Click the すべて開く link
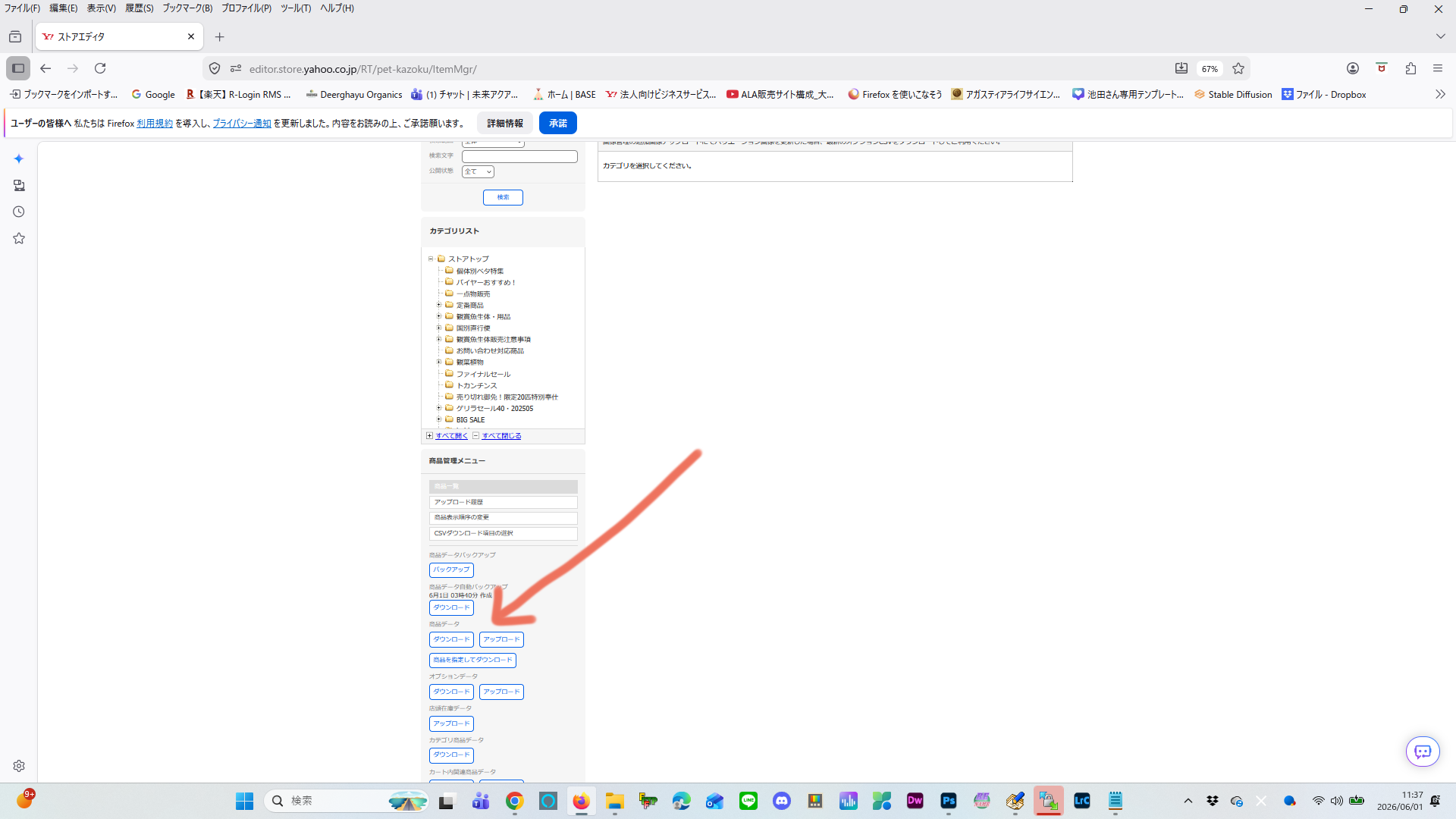This screenshot has width=1456, height=819. pos(452,436)
